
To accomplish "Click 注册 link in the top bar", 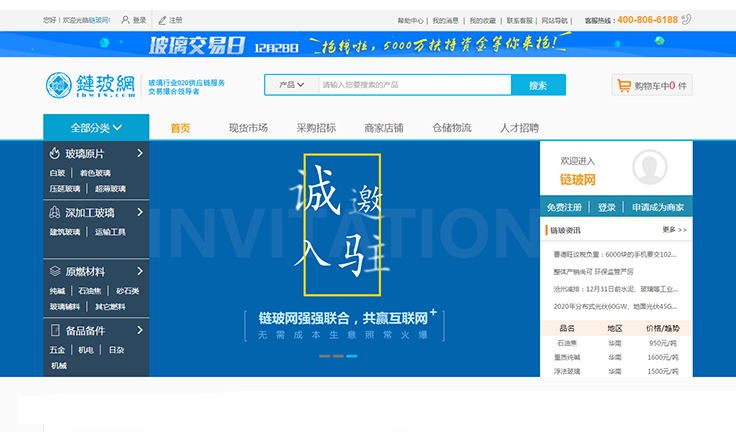I will [x=176, y=20].
